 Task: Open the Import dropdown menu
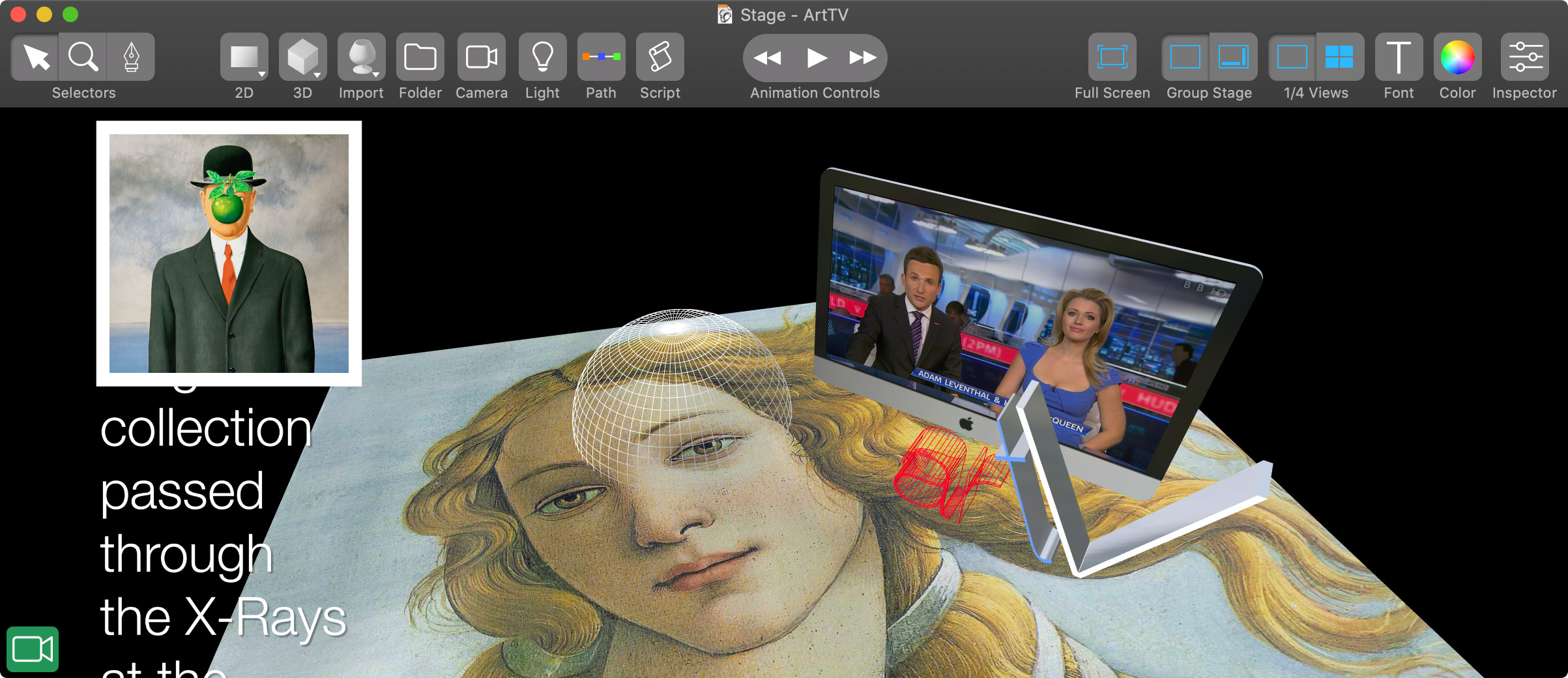coord(362,57)
